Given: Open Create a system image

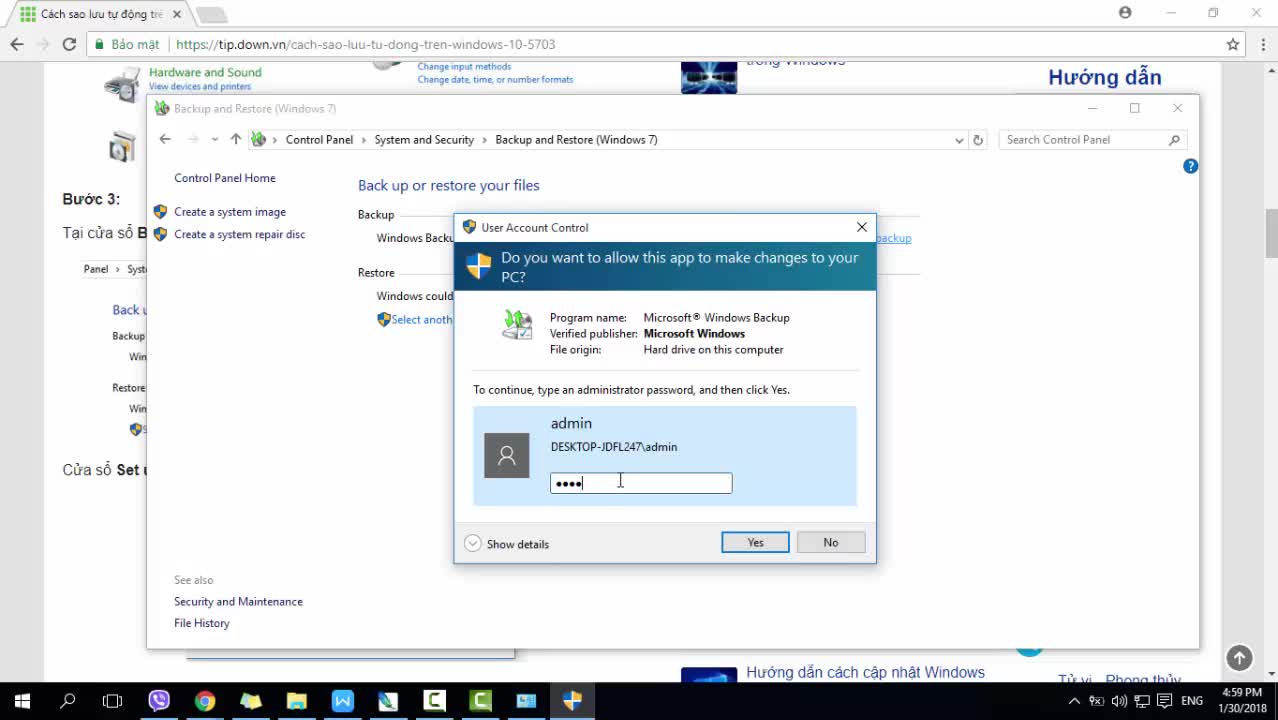Looking at the screenshot, I should (x=230, y=212).
